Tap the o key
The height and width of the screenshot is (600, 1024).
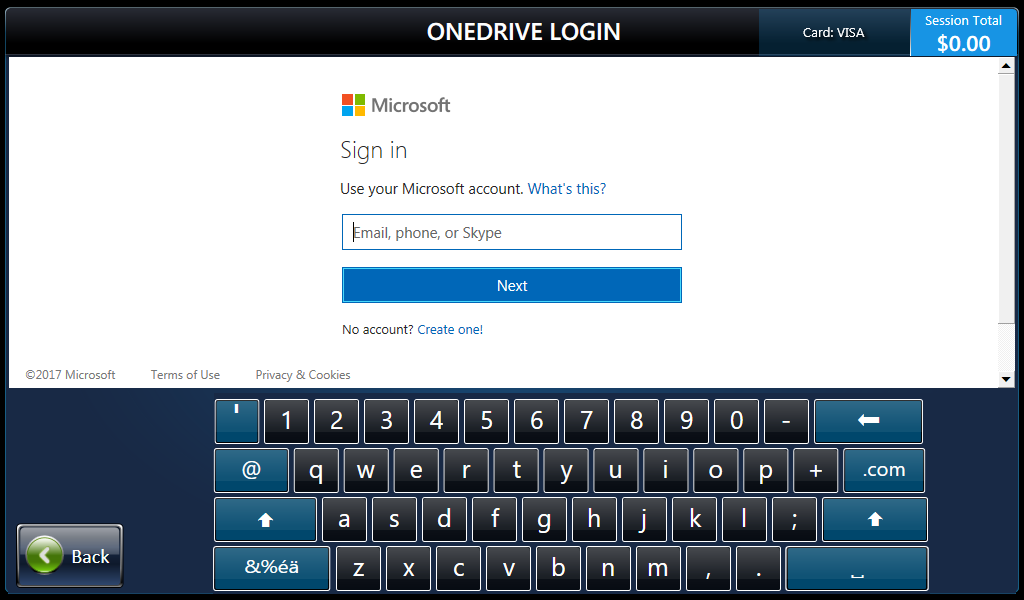[716, 470]
